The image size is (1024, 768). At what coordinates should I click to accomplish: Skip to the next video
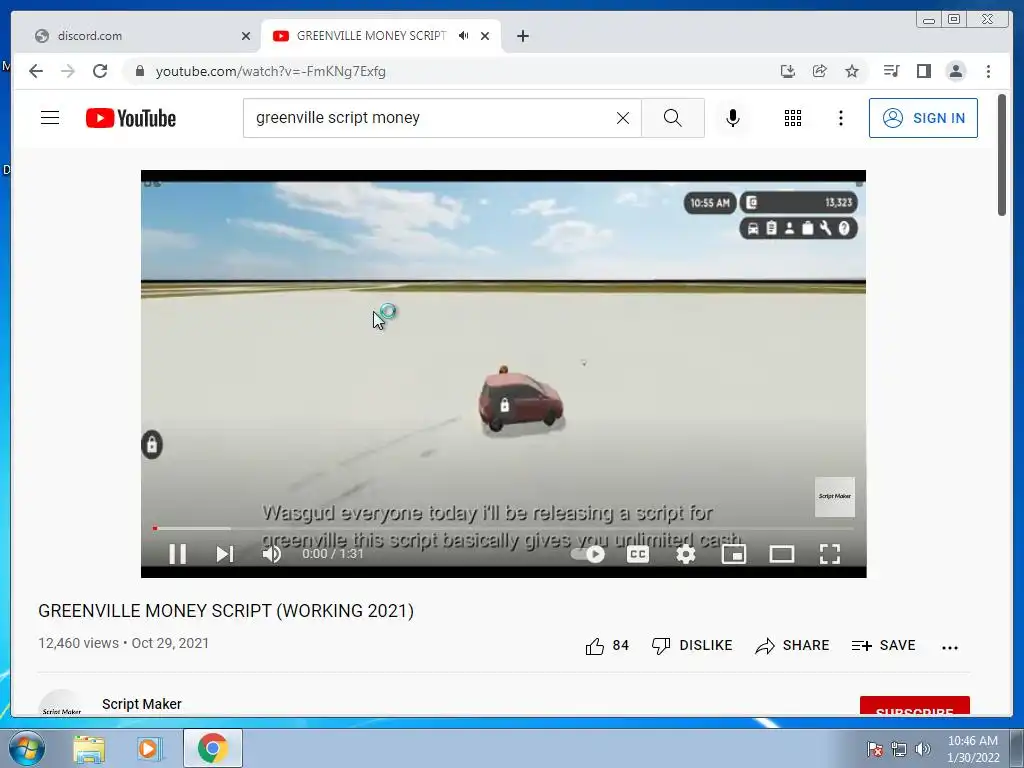225,554
